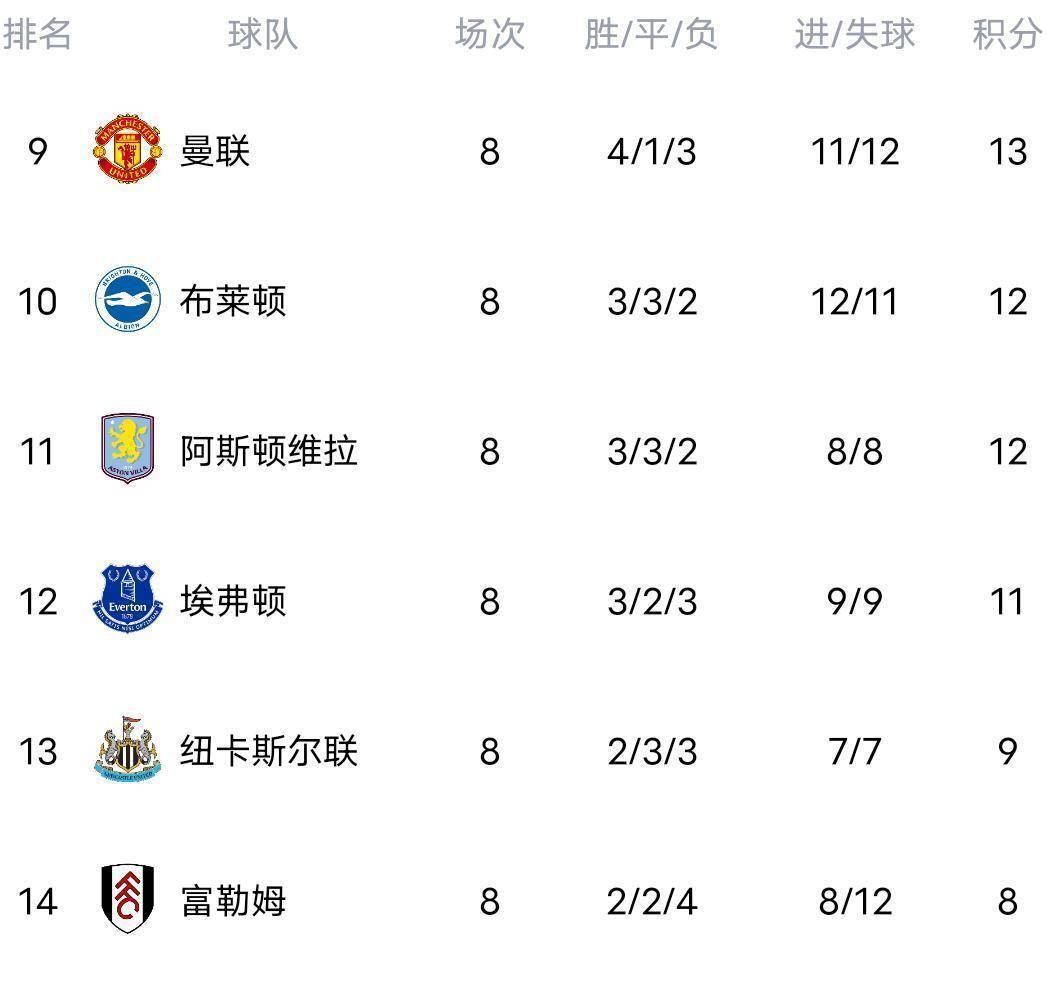Click the 胜/平/负 column header
Image resolution: width=1054 pixels, height=985 pixels.
coord(651,35)
